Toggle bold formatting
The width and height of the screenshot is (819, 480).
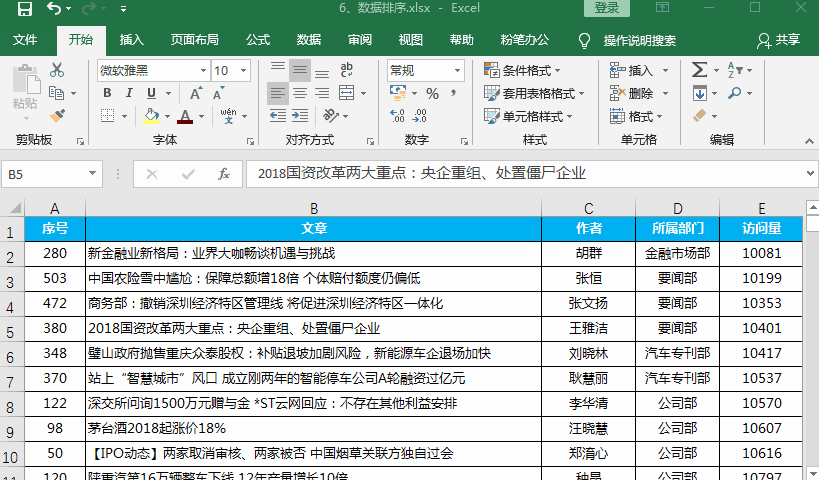click(x=107, y=93)
